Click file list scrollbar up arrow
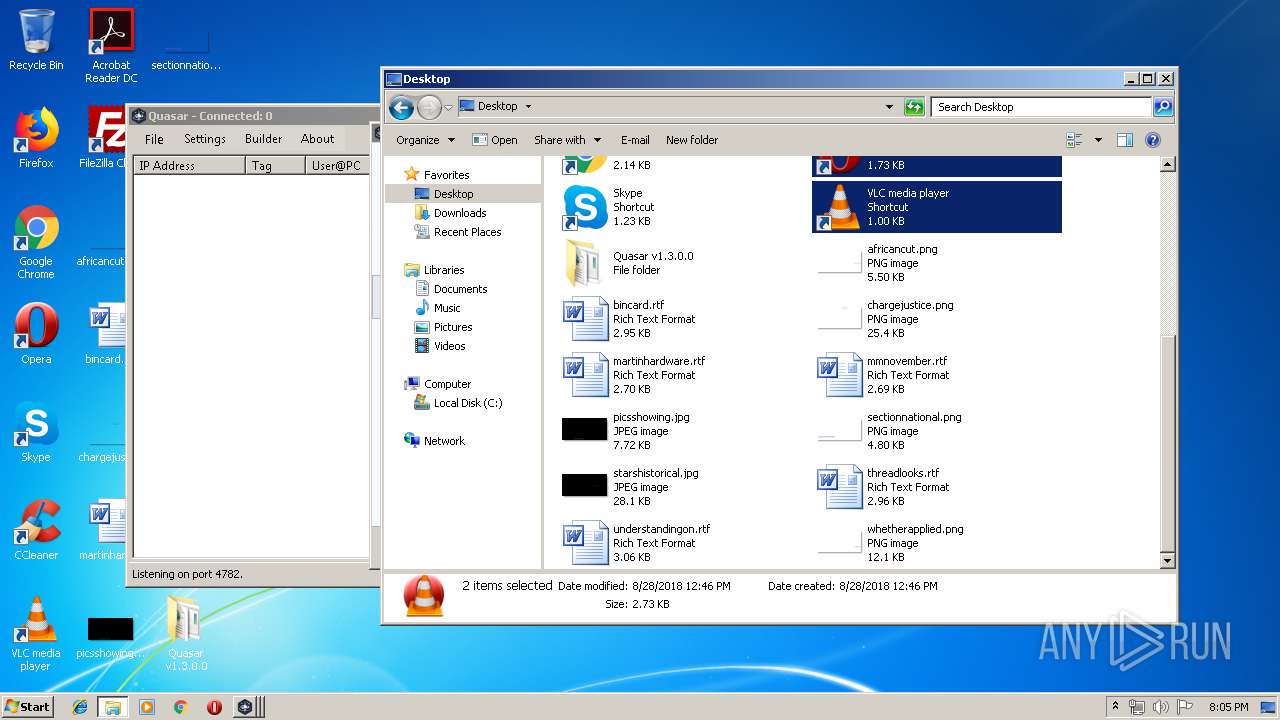This screenshot has height=720, width=1280. (x=1167, y=165)
